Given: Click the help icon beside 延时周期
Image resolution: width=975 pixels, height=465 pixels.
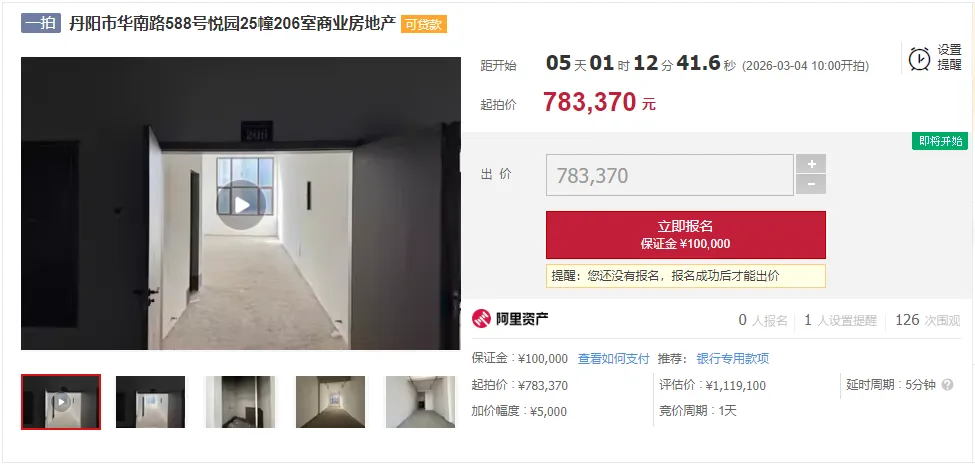Looking at the screenshot, I should pos(947,385).
